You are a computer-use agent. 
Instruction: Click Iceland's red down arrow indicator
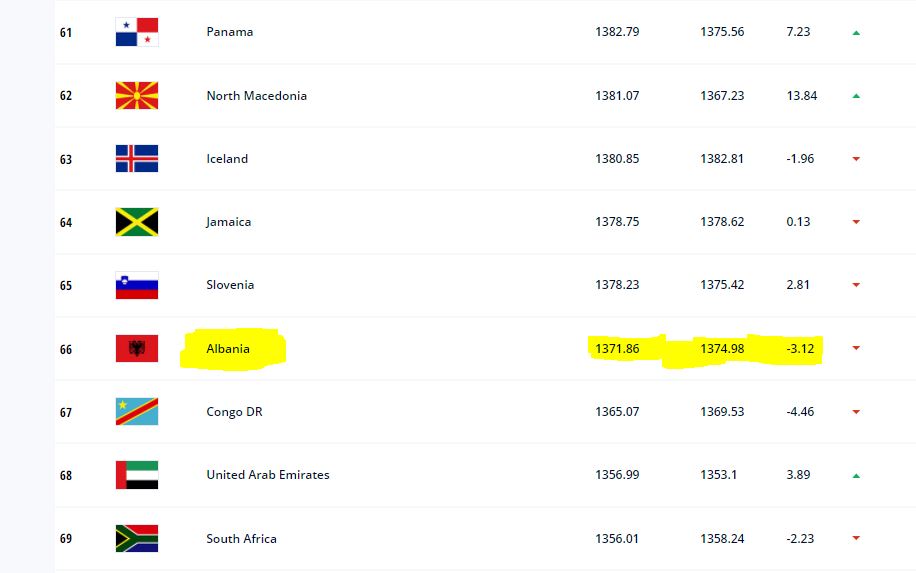856,159
